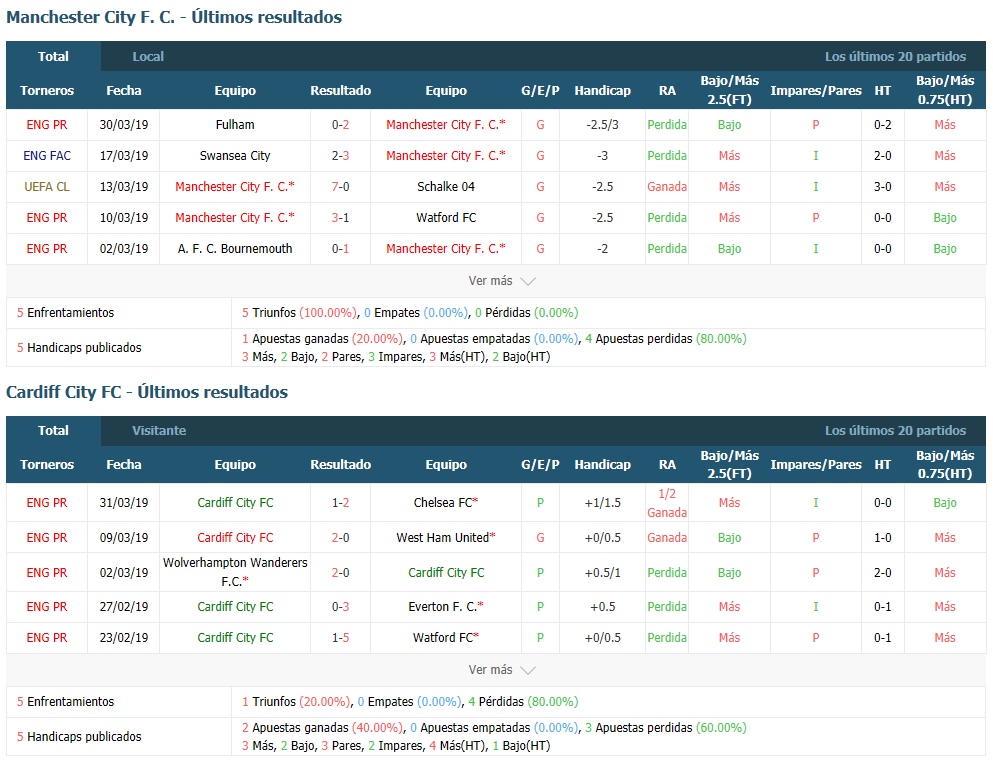Click handicap +0.5/1 in Wolverhampton row
The width and height of the screenshot is (993, 763).
click(x=602, y=572)
